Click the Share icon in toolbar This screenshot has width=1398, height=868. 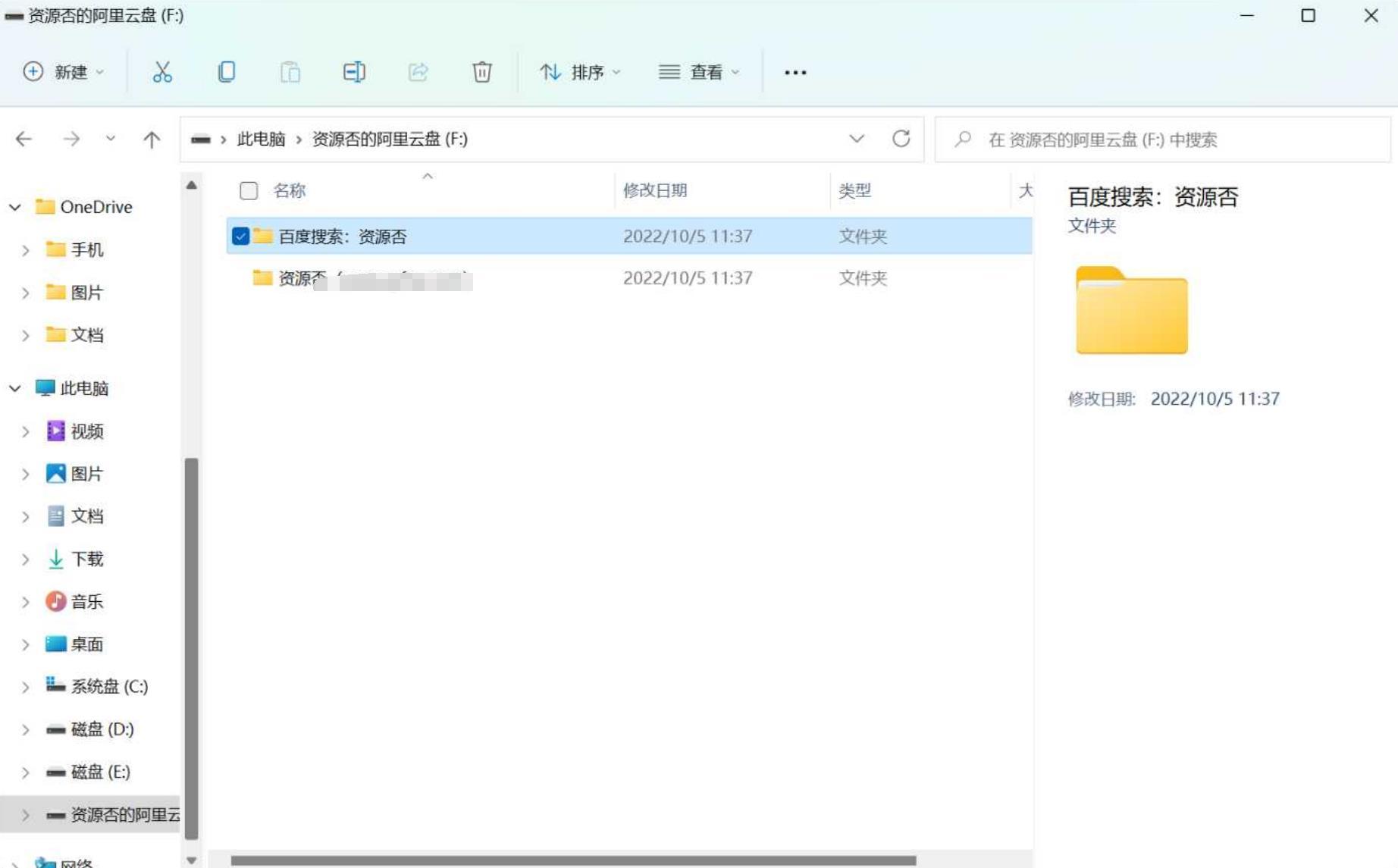coord(418,72)
